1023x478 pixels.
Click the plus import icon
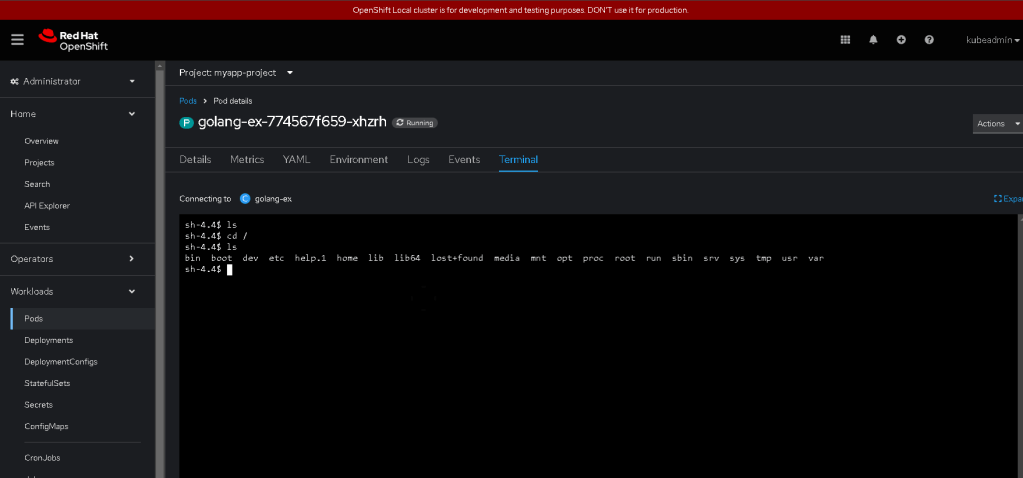pyautogui.click(x=901, y=40)
